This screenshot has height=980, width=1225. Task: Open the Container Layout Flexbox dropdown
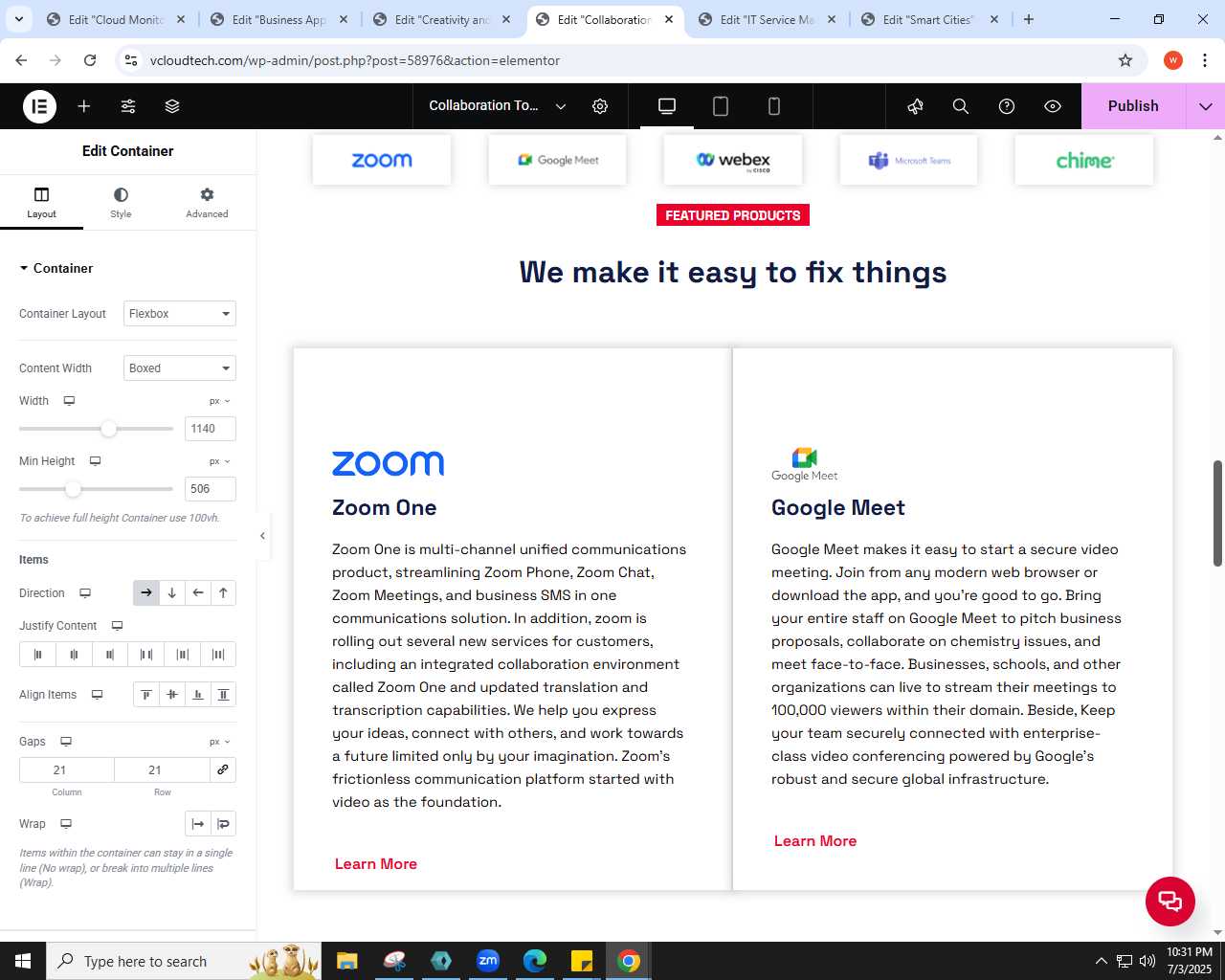pos(180,314)
